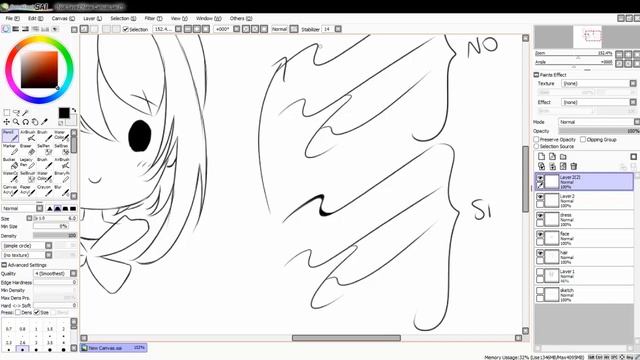
Task: Select the Layer 1 layer
Action: pyautogui.click(x=584, y=276)
